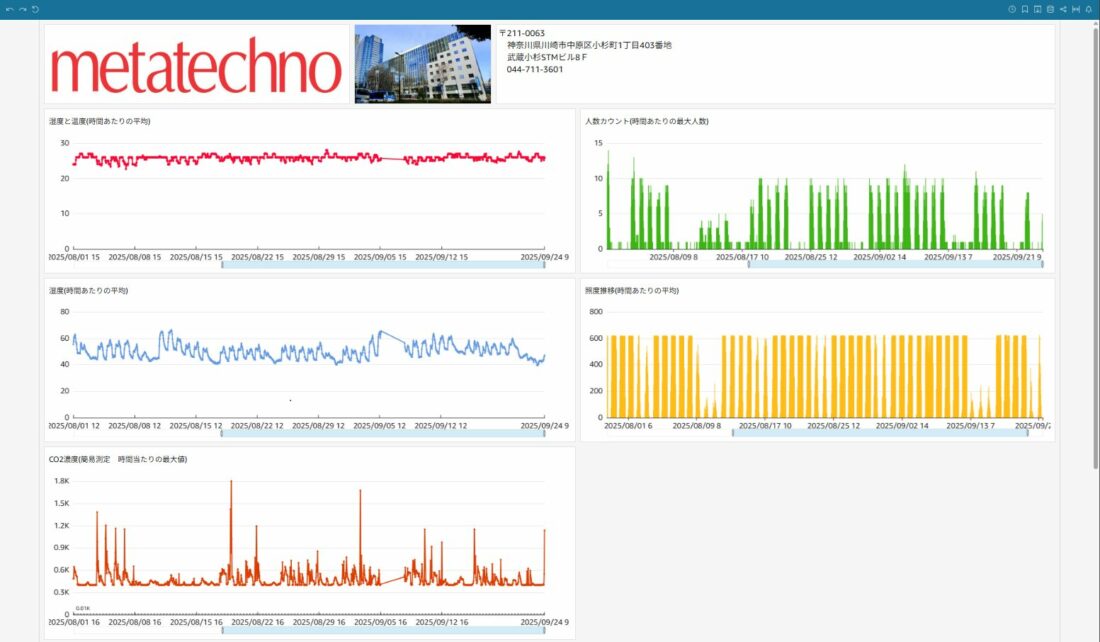1100x642 pixels.
Task: Click the share icon
Action: (x=1063, y=9)
